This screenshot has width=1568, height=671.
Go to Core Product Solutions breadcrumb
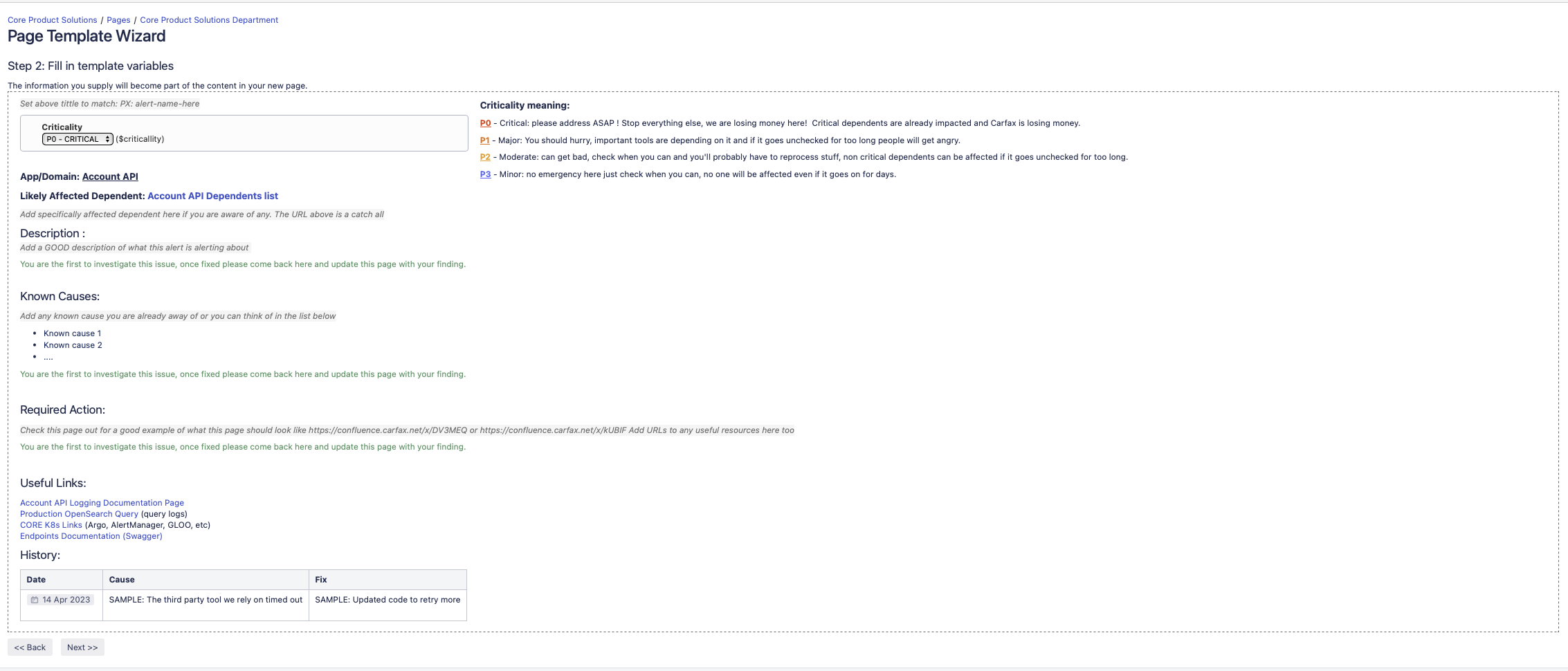tap(53, 20)
